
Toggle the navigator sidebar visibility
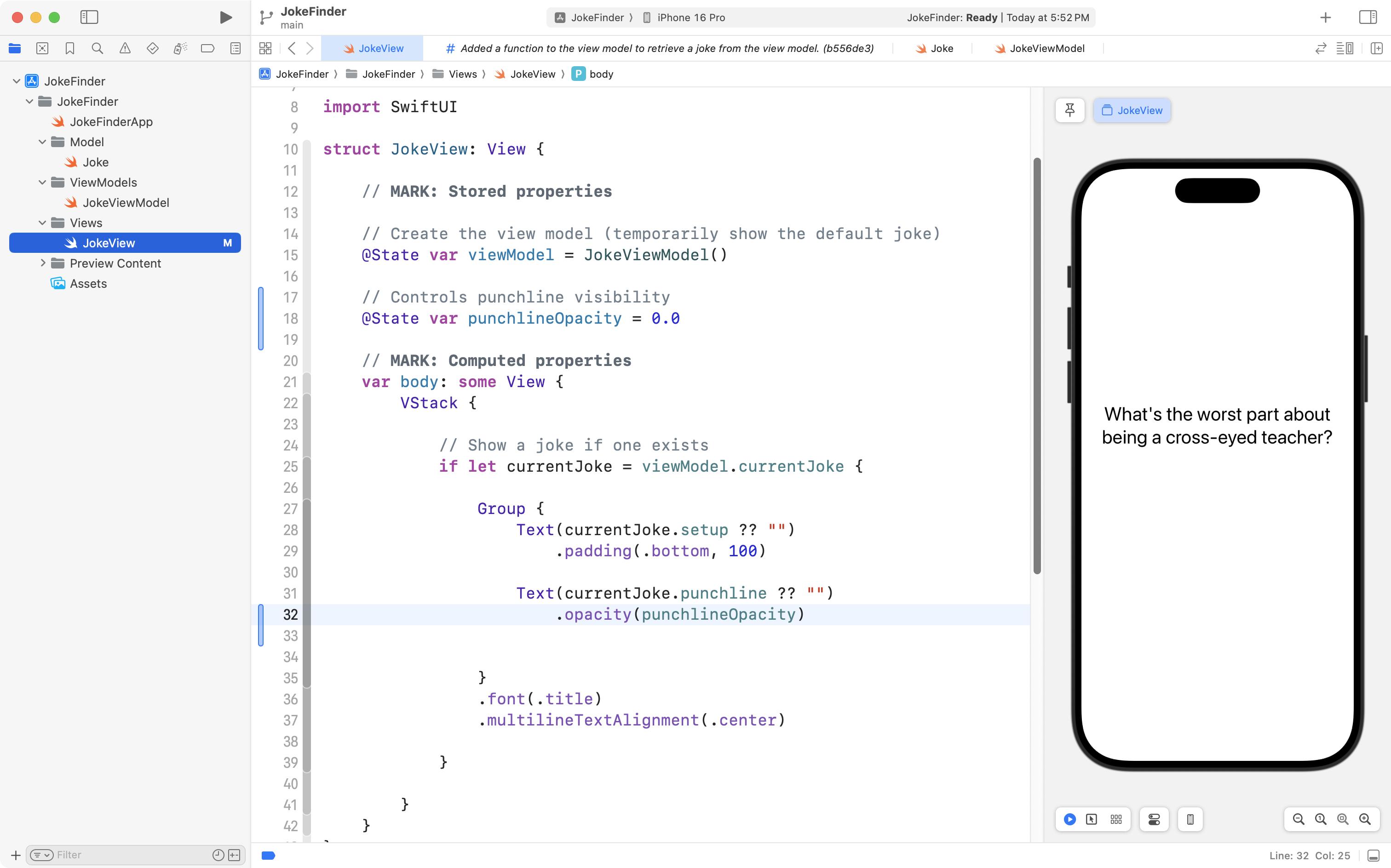[89, 17]
